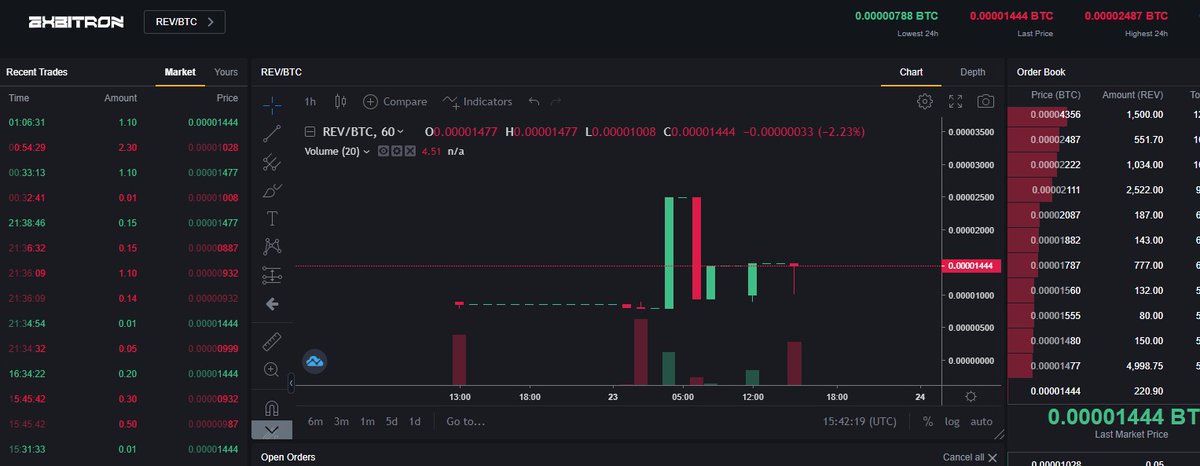1200x466 pixels.
Task: Open the candlestick chart style selector
Action: click(340, 102)
